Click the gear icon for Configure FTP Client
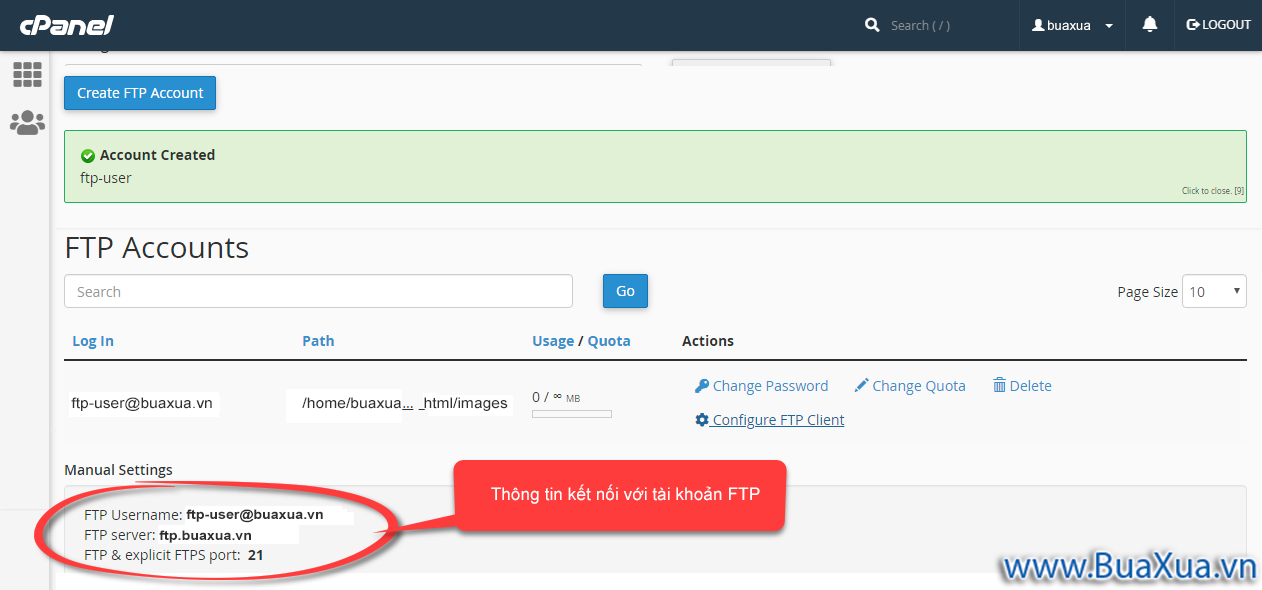Image resolution: width=1262 pixels, height=590 pixels. coord(702,420)
